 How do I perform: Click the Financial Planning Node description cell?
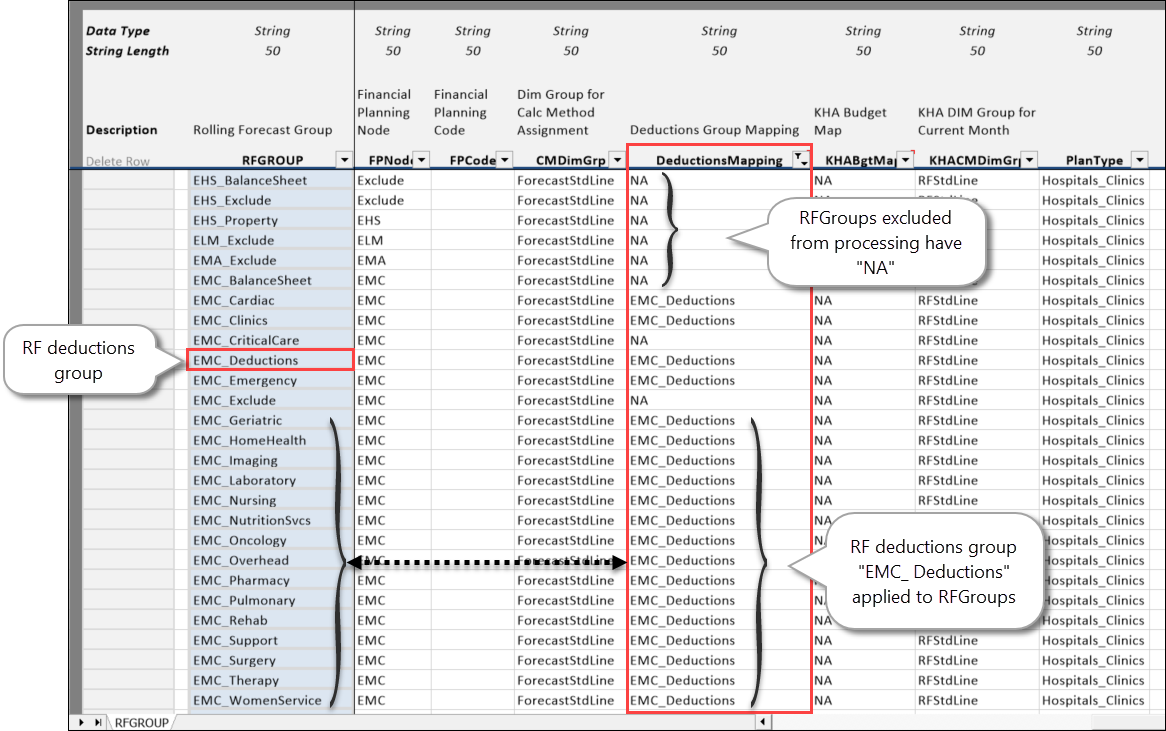tap(384, 113)
